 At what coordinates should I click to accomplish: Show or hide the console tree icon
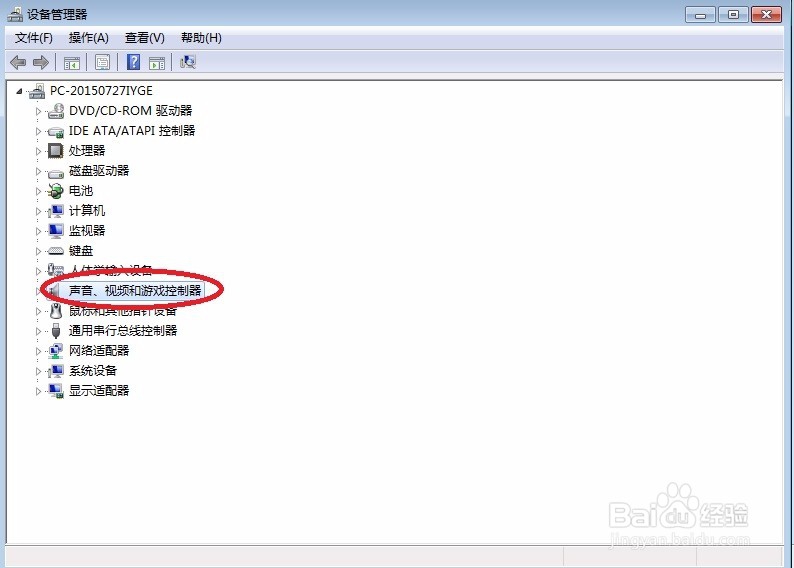point(72,63)
